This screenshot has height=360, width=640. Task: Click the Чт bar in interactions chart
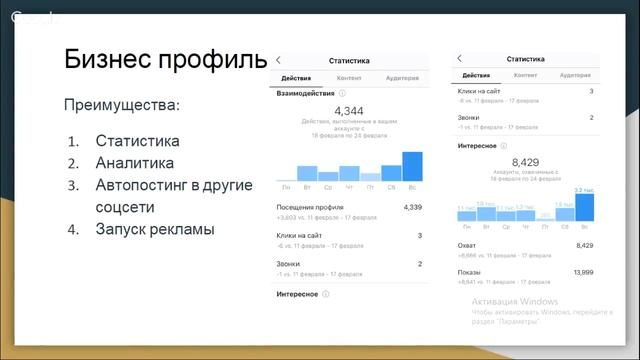[349, 173]
